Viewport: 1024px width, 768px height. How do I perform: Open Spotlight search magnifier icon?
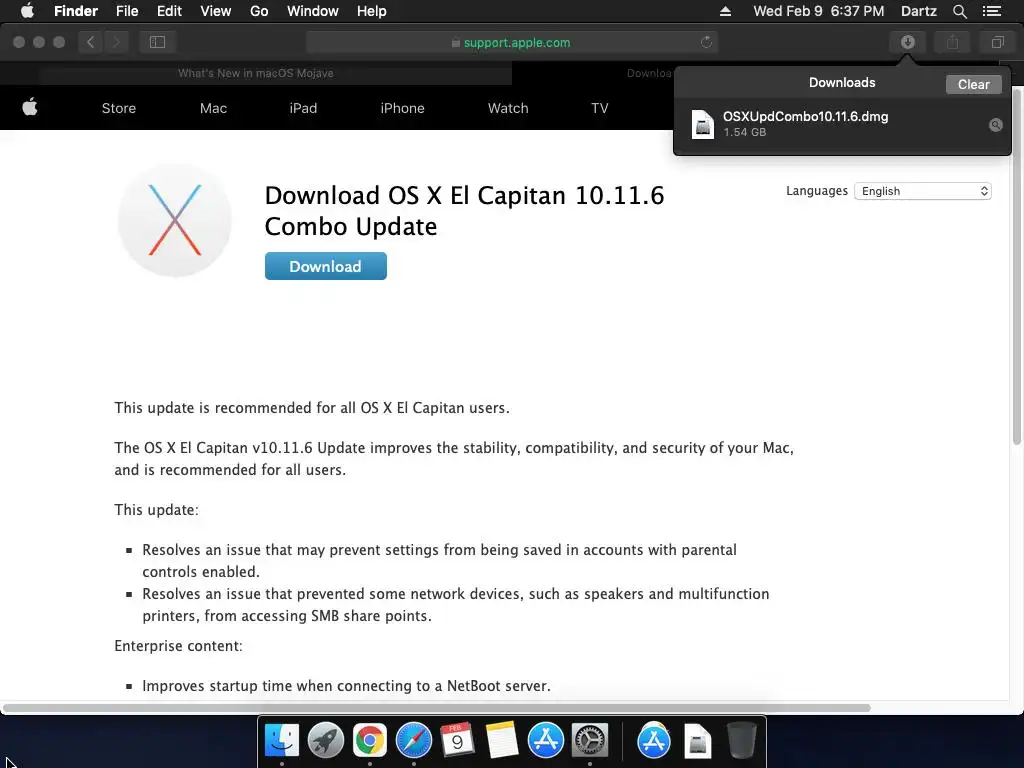[x=959, y=11]
